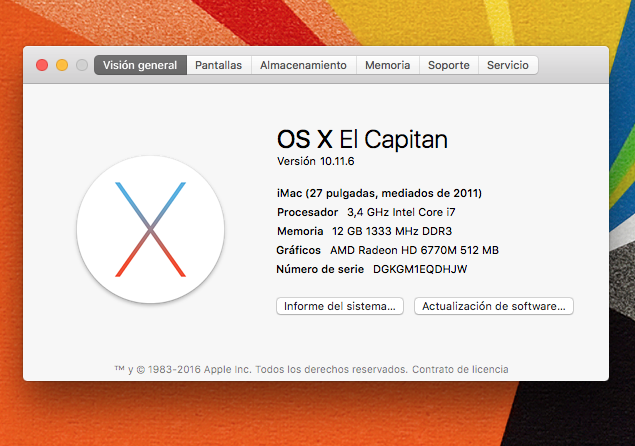This screenshot has width=635, height=446.
Task: Switch to the Pantallas tab
Action: click(x=218, y=65)
